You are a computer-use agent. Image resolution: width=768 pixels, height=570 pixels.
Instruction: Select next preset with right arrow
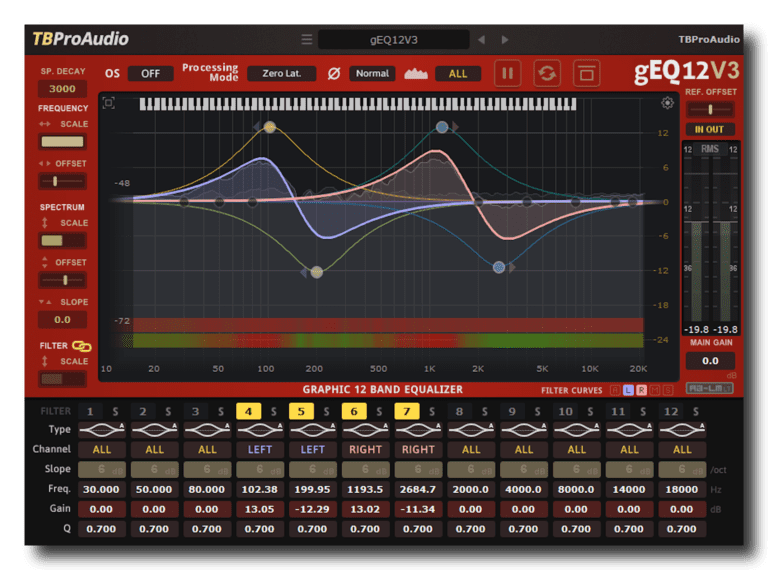click(x=505, y=40)
